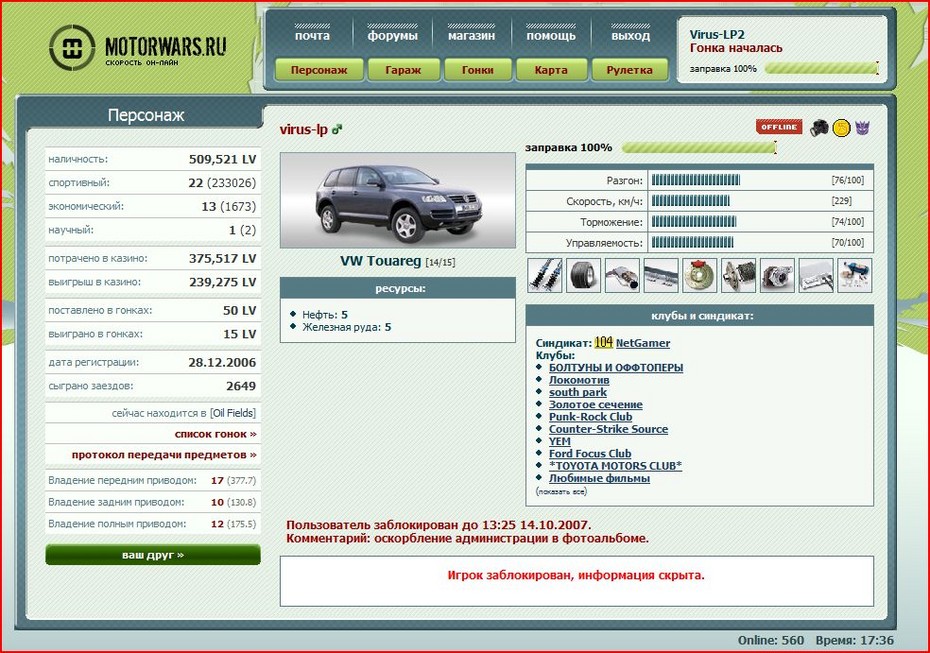The width and height of the screenshot is (930, 653).
Task: Click the red OFFLINE status badge
Action: (x=779, y=127)
